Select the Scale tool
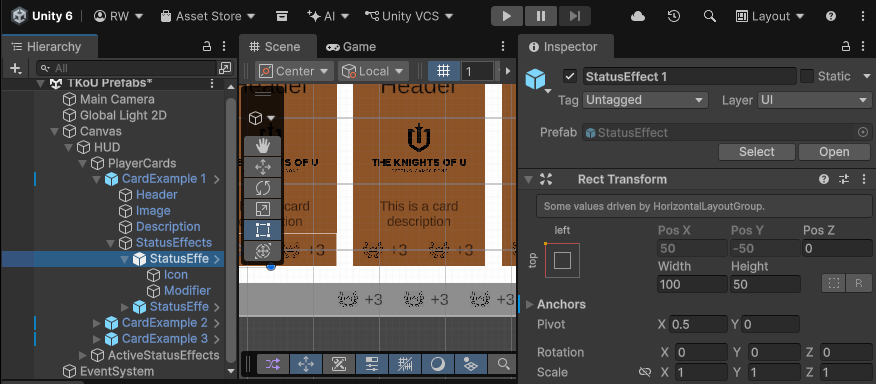This screenshot has width=876, height=384. 263,209
